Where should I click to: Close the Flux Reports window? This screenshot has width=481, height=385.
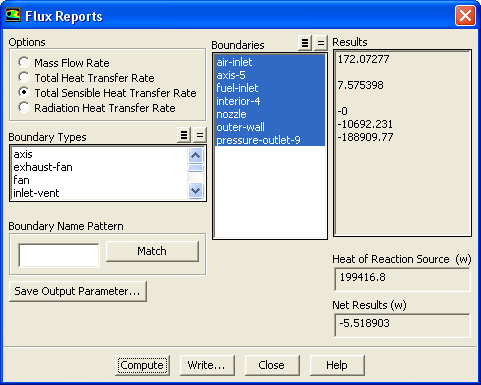[x=465, y=16]
